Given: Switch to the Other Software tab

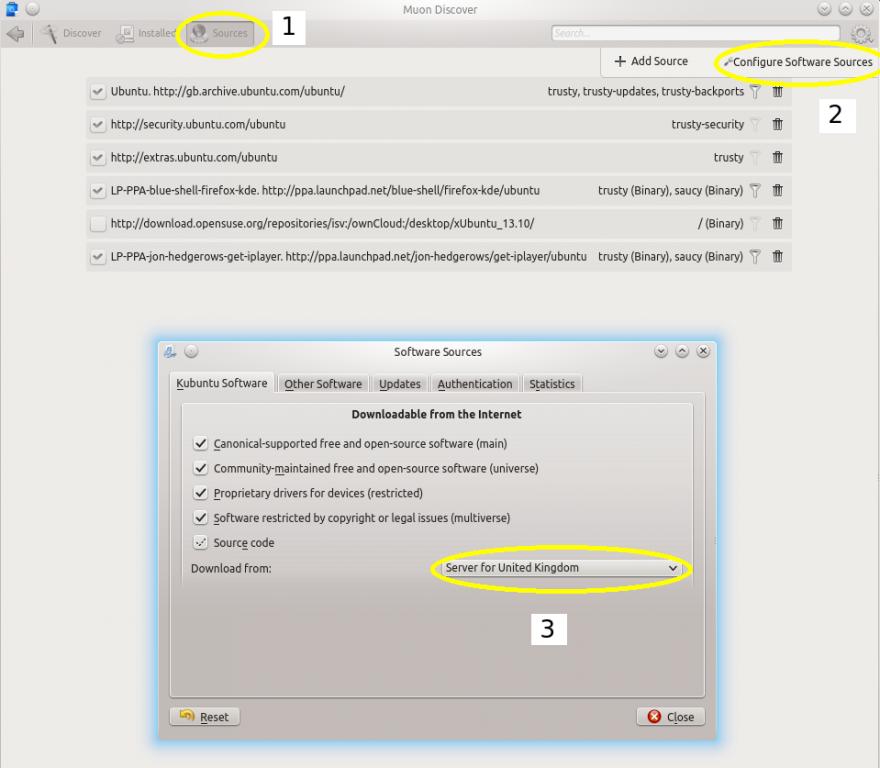Looking at the screenshot, I should pyautogui.click(x=323, y=385).
